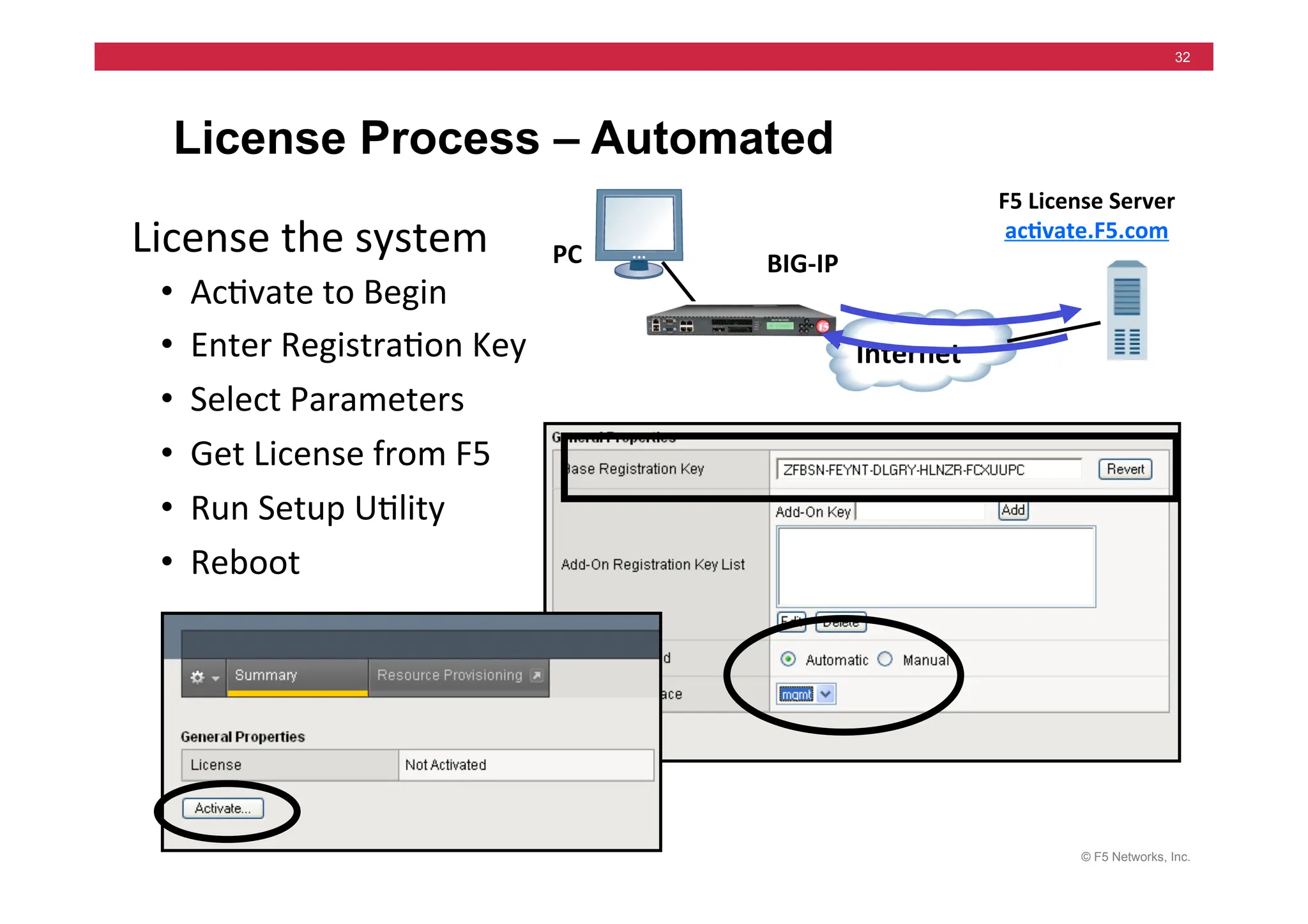
Task: Click the Activate... button
Action: point(223,808)
